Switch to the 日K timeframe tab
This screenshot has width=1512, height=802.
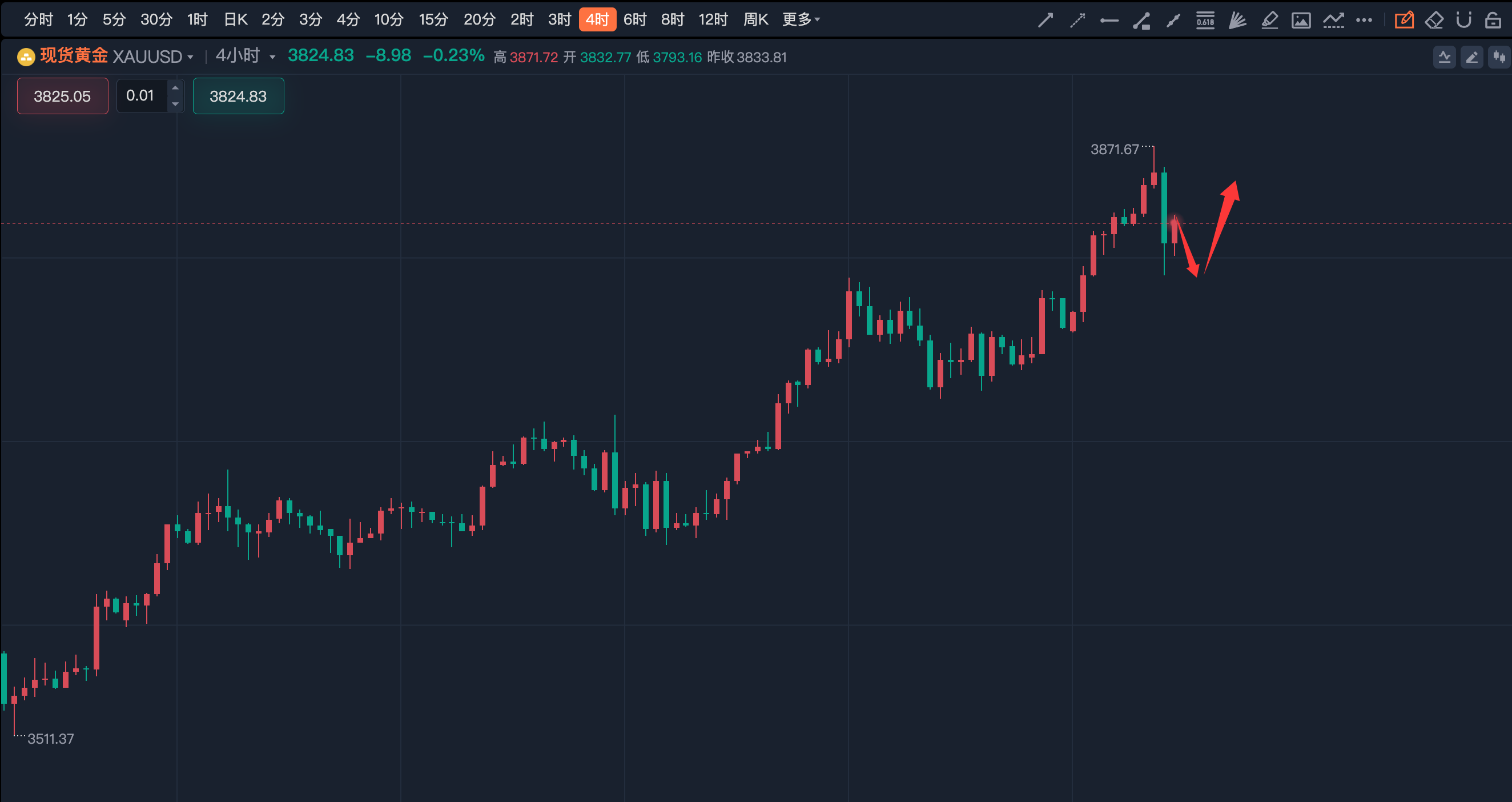coord(235,19)
